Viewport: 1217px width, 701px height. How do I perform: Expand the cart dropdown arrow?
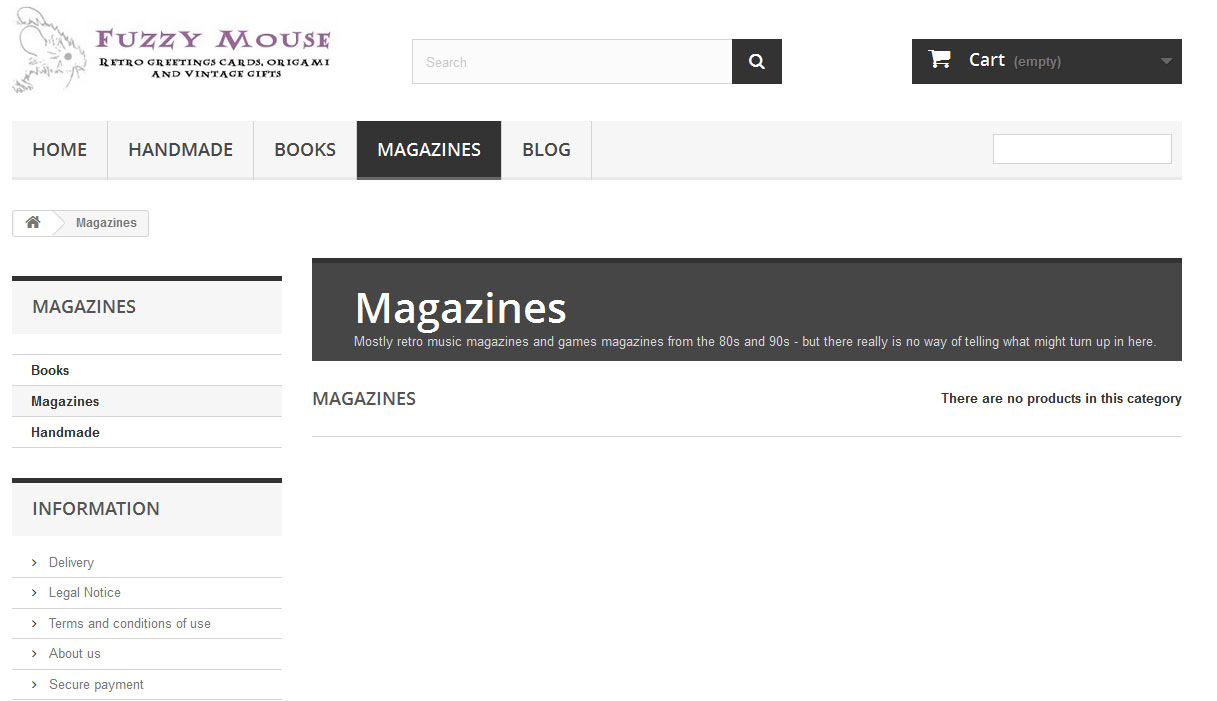point(1166,61)
